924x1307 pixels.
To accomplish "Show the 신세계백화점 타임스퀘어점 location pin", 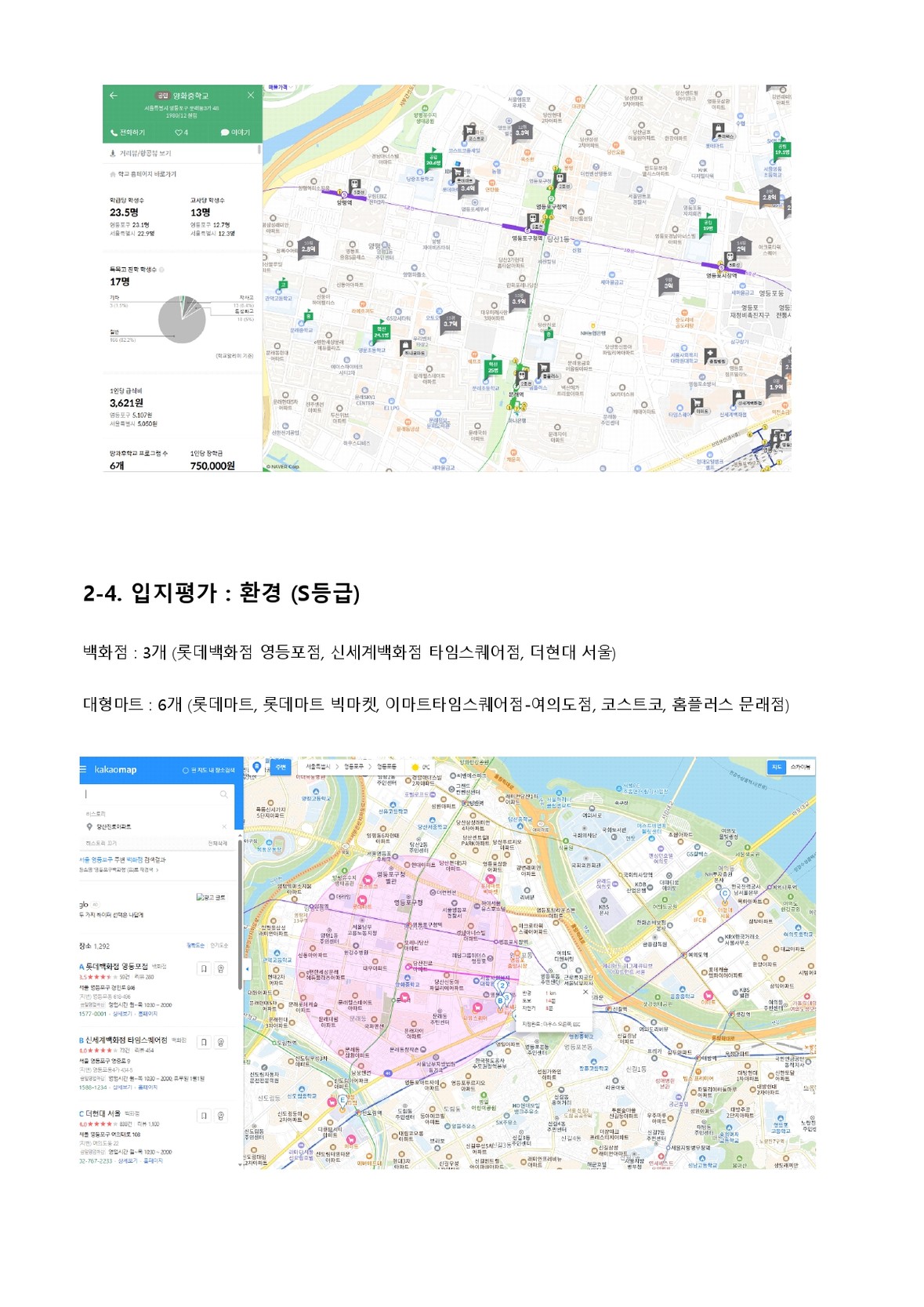I will (x=221, y=1042).
